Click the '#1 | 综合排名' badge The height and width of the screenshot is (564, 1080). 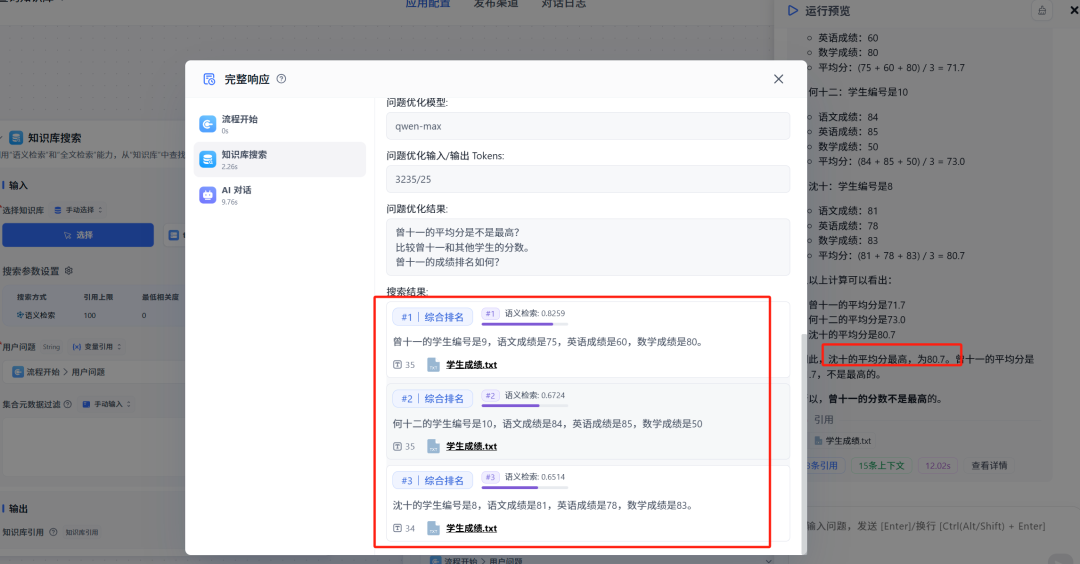point(433,317)
